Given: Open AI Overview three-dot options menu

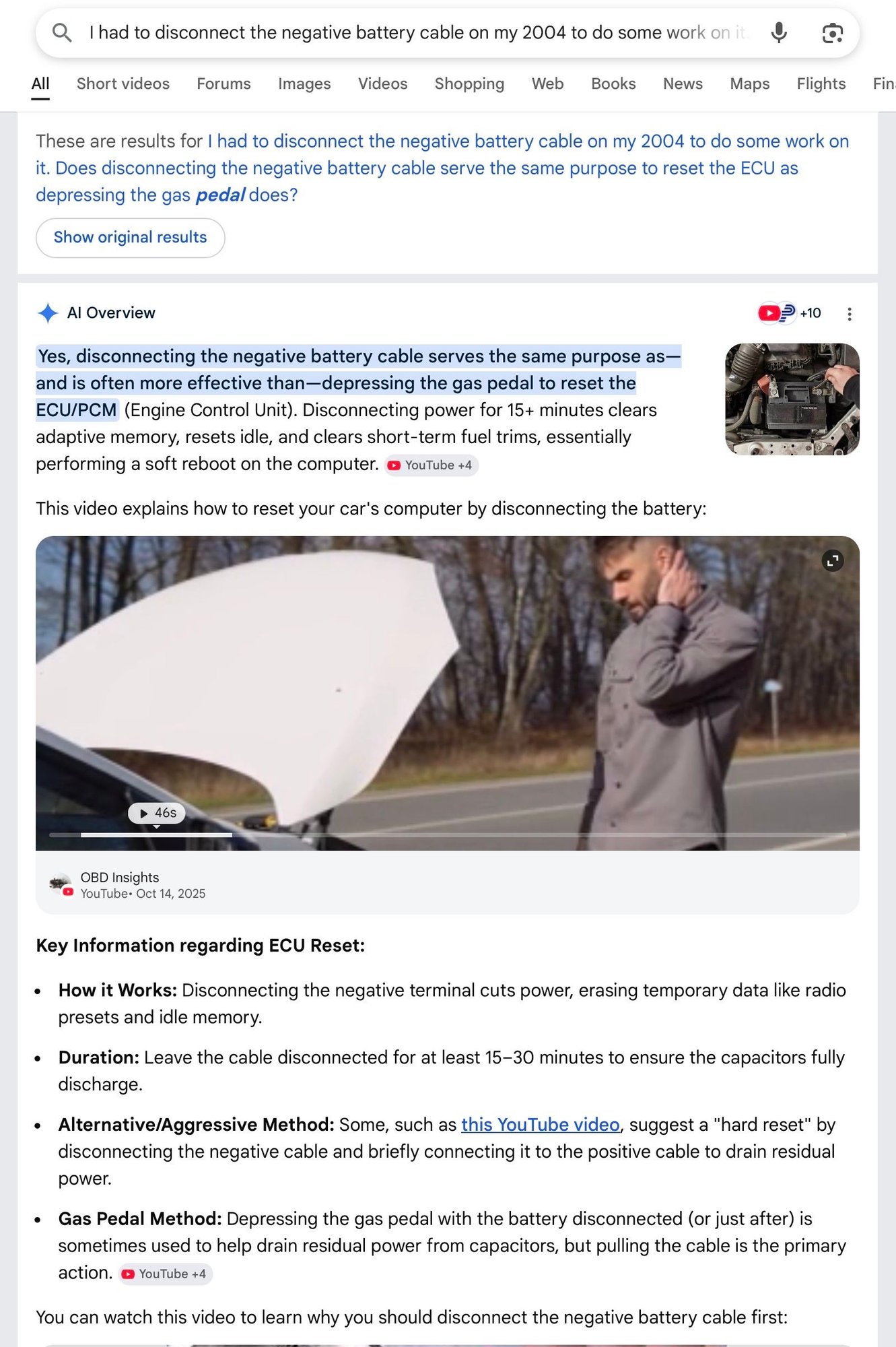Looking at the screenshot, I should pyautogui.click(x=850, y=314).
